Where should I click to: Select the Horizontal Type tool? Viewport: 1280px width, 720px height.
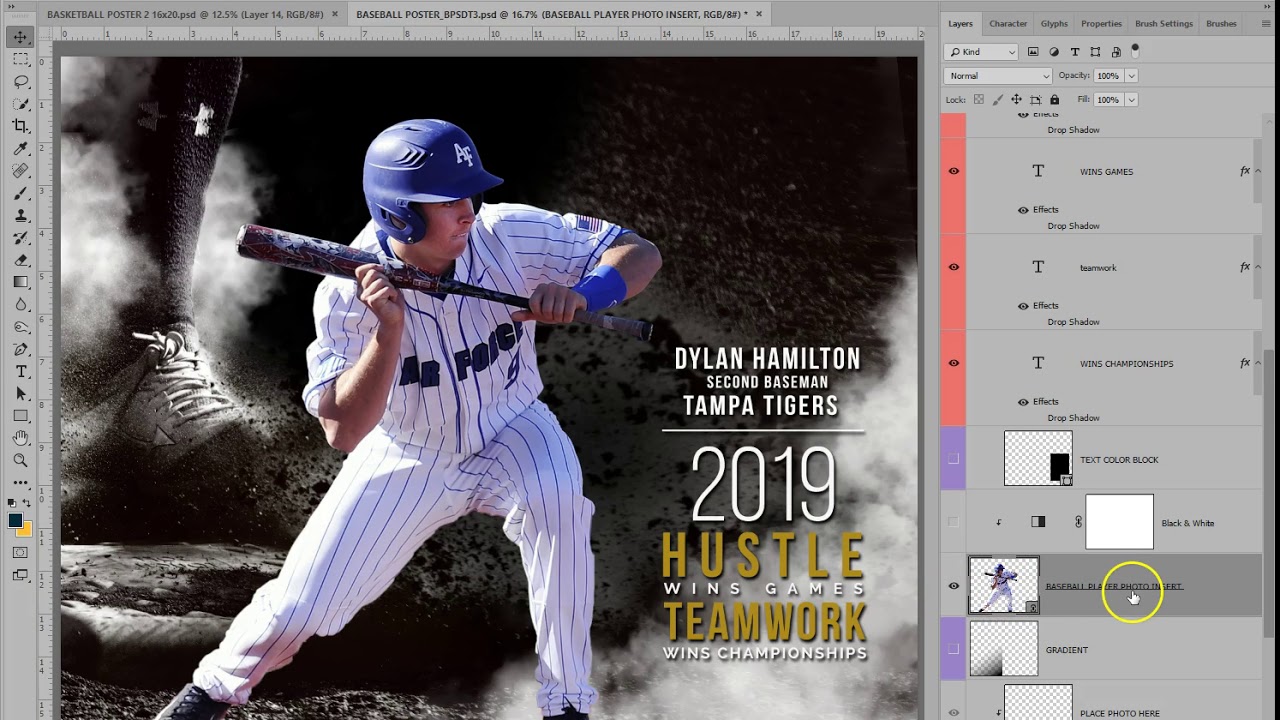20,371
